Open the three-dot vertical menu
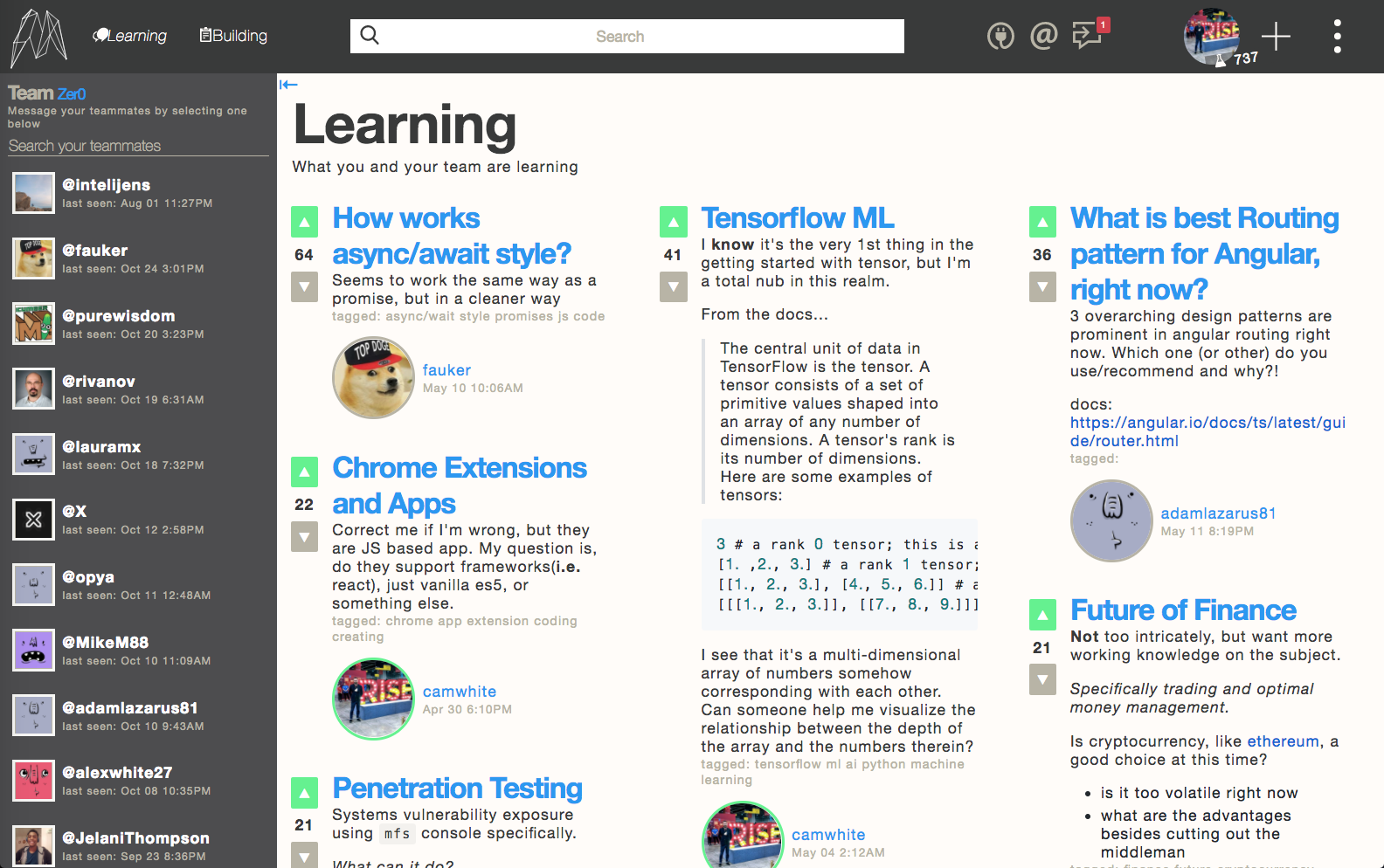 pos(1337,37)
